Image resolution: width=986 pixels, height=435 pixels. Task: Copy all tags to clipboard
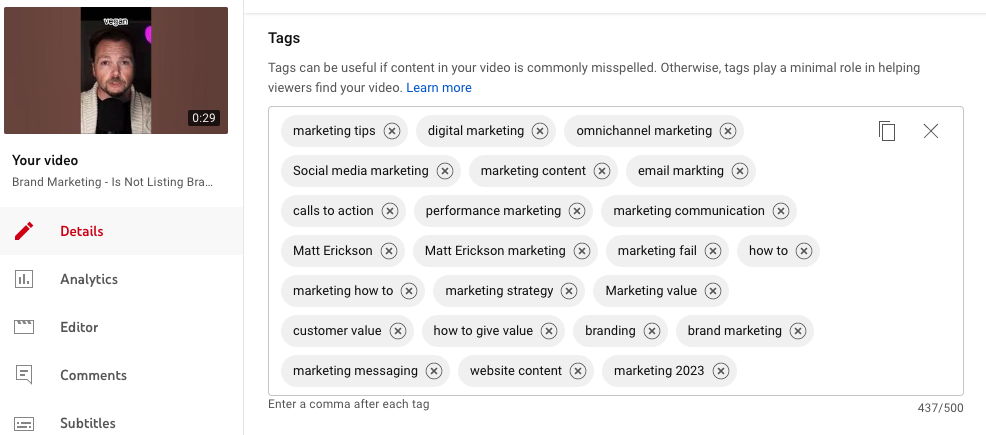coord(887,131)
